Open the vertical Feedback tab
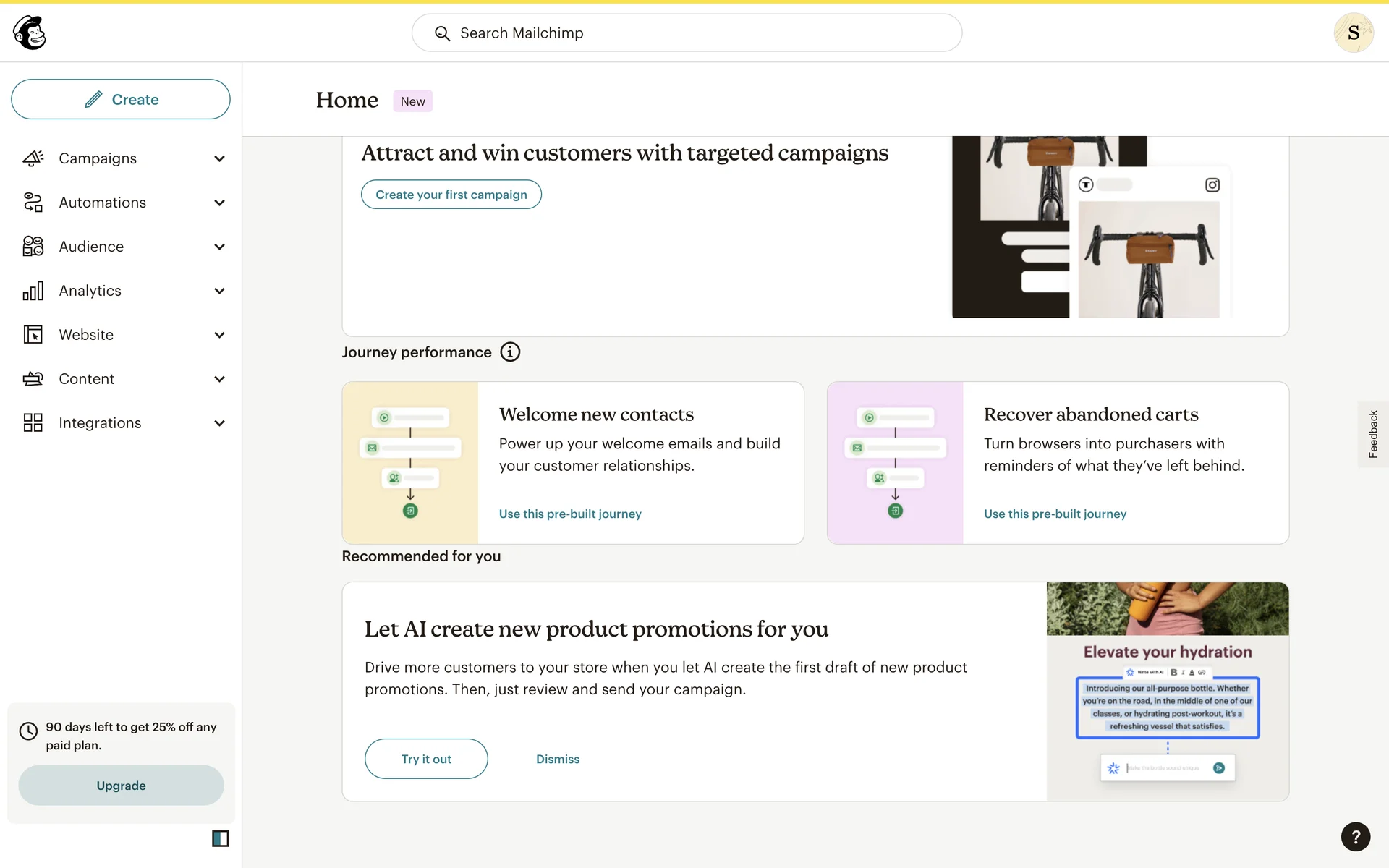The height and width of the screenshot is (868, 1389). click(x=1372, y=434)
